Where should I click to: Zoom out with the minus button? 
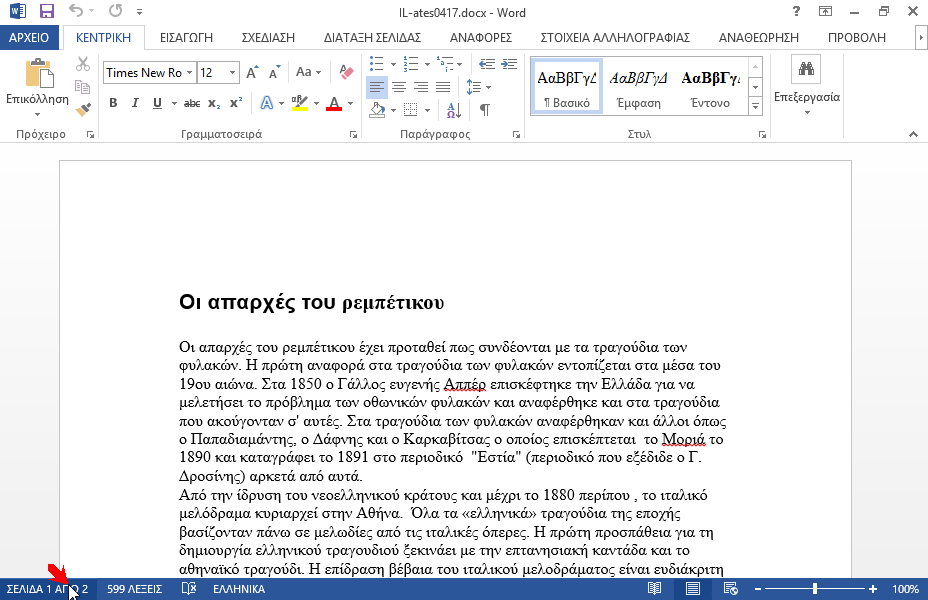pos(758,589)
